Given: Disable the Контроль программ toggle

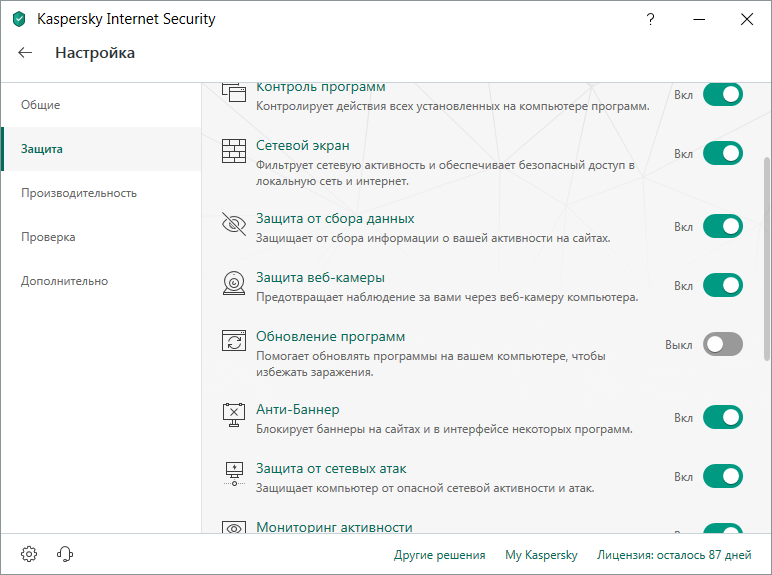Looking at the screenshot, I should [x=723, y=95].
